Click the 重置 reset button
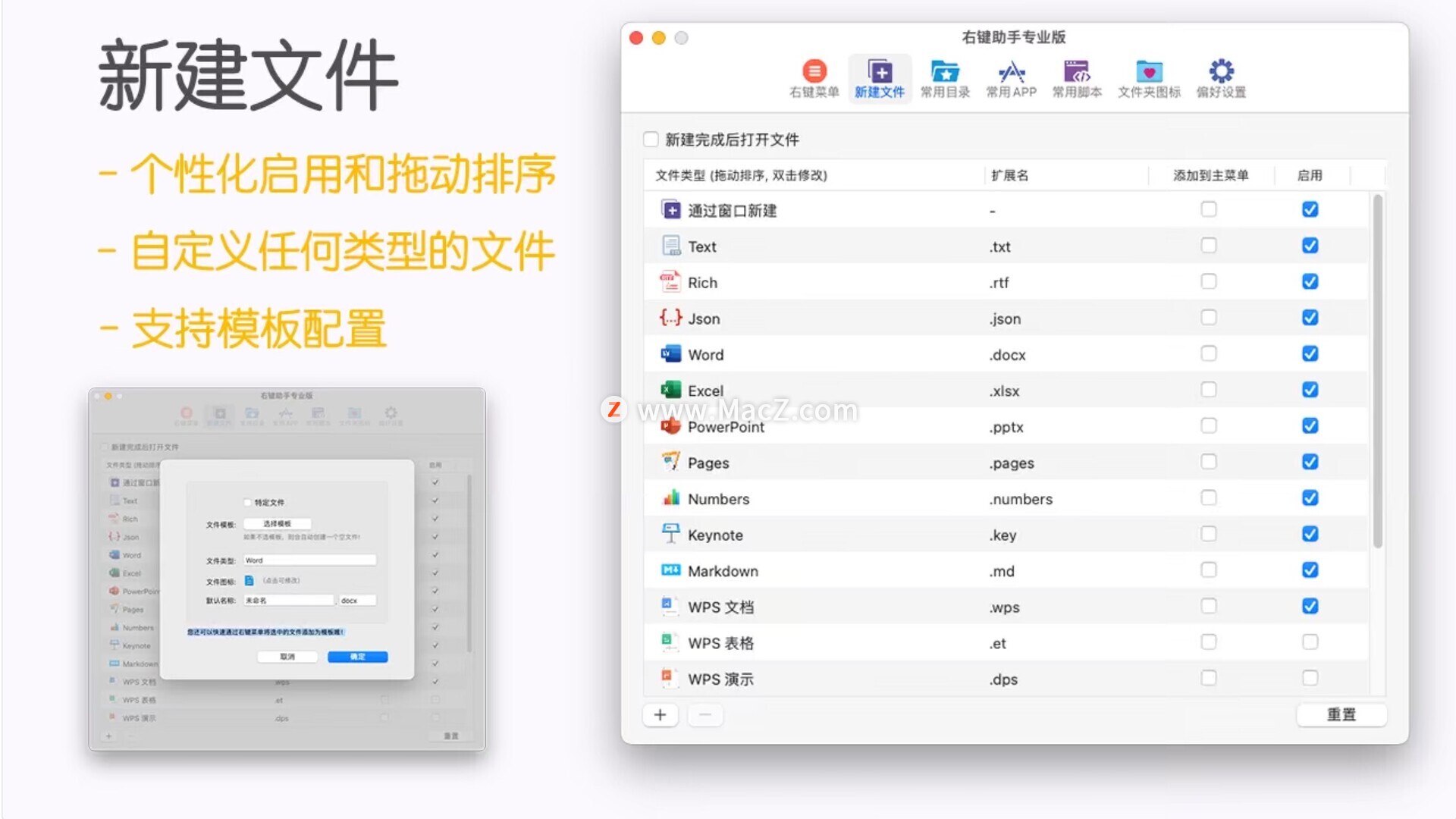The width and height of the screenshot is (1456, 819). pyautogui.click(x=1341, y=714)
